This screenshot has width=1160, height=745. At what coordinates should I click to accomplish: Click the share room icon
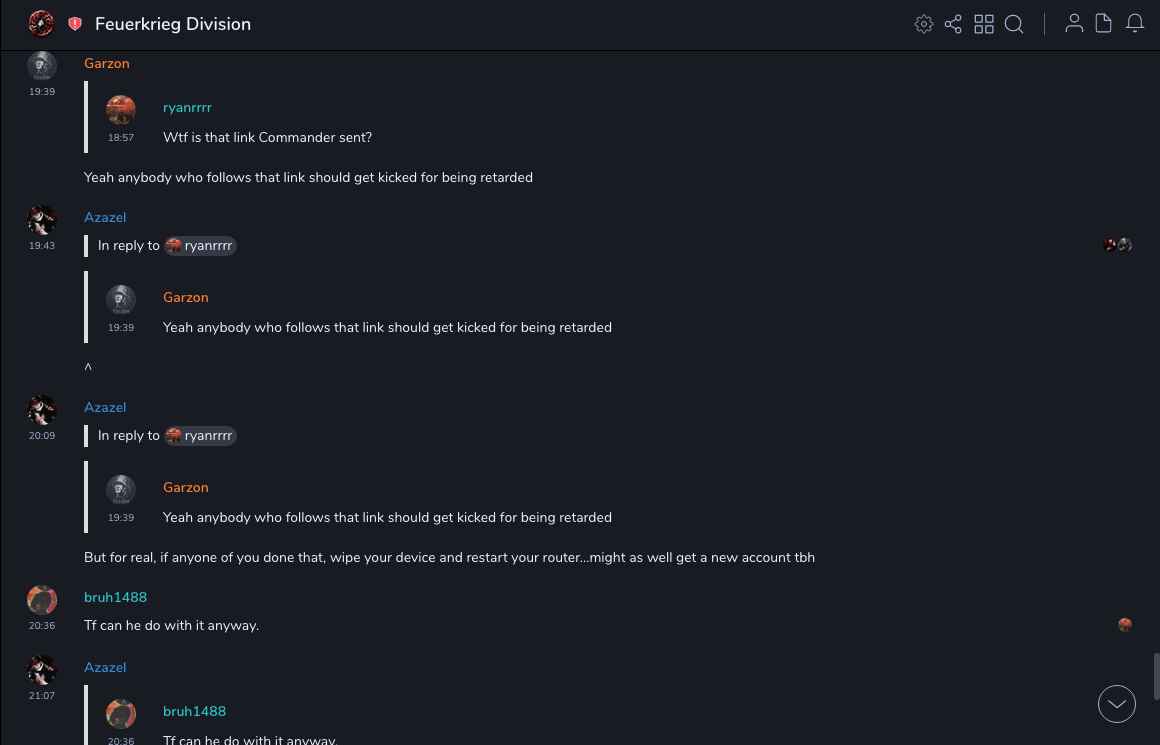953,24
